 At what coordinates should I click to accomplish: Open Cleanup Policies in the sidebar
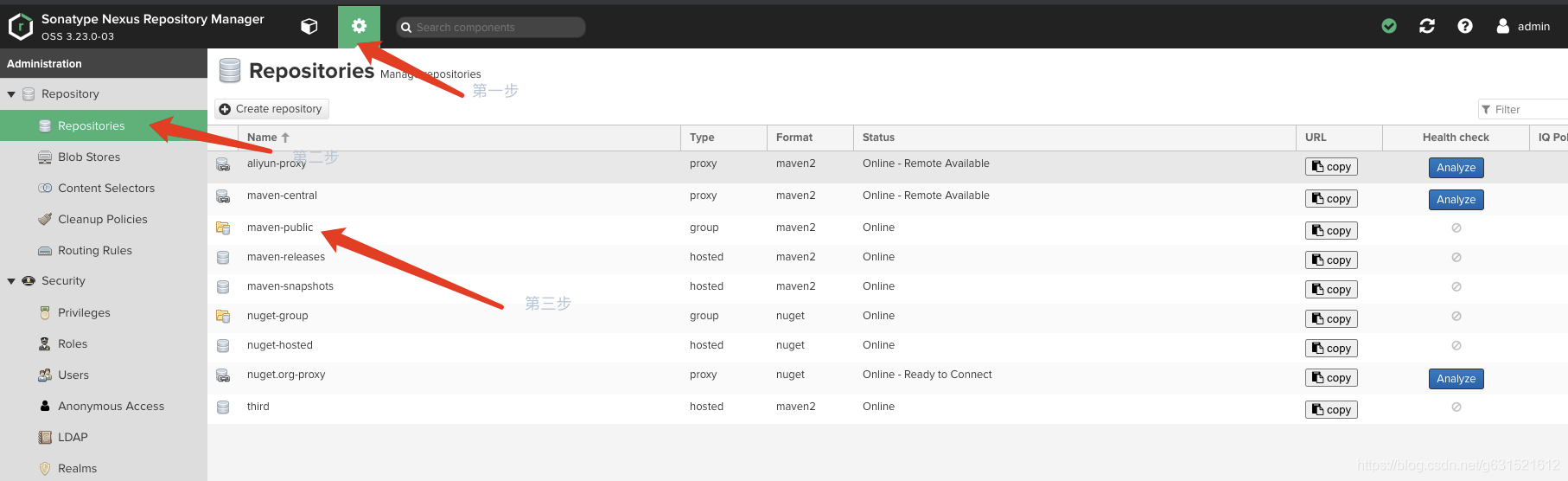104,219
